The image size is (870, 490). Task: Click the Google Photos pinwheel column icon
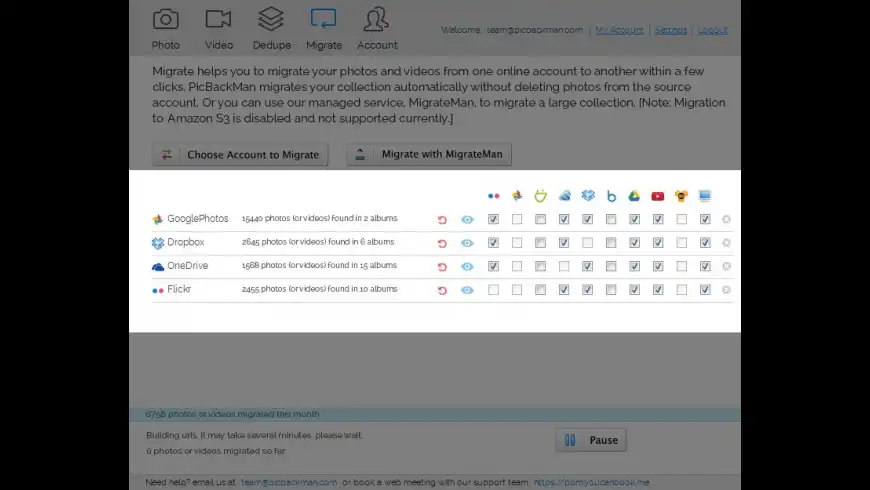(517, 195)
